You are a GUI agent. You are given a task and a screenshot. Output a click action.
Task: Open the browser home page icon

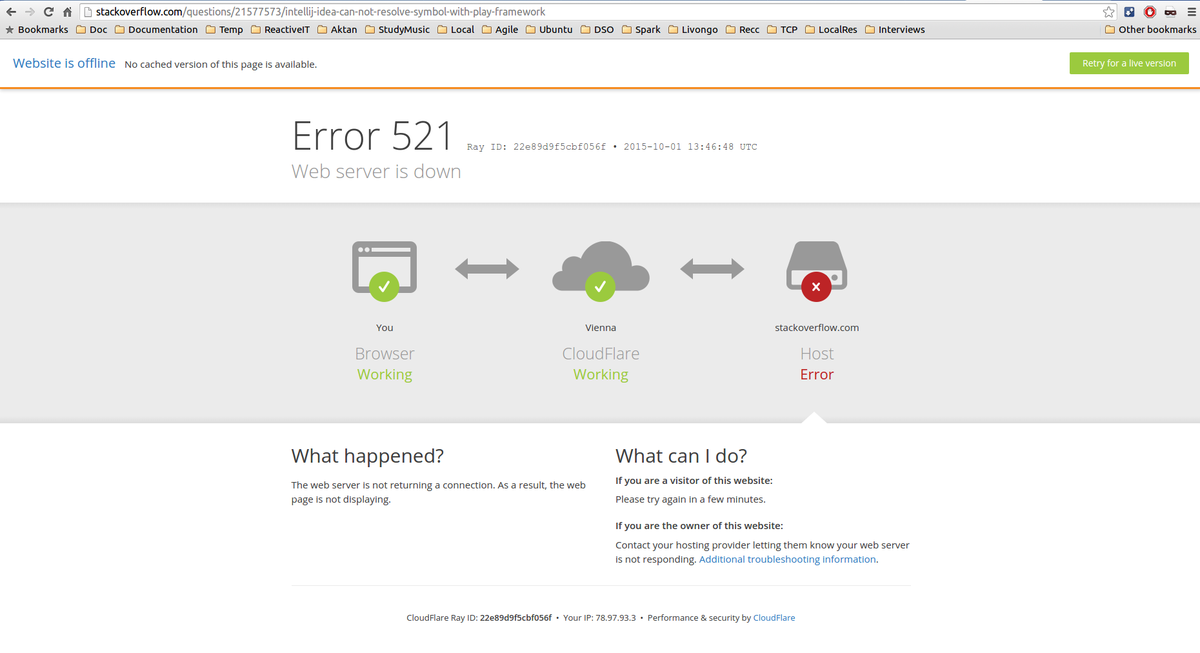click(x=66, y=12)
